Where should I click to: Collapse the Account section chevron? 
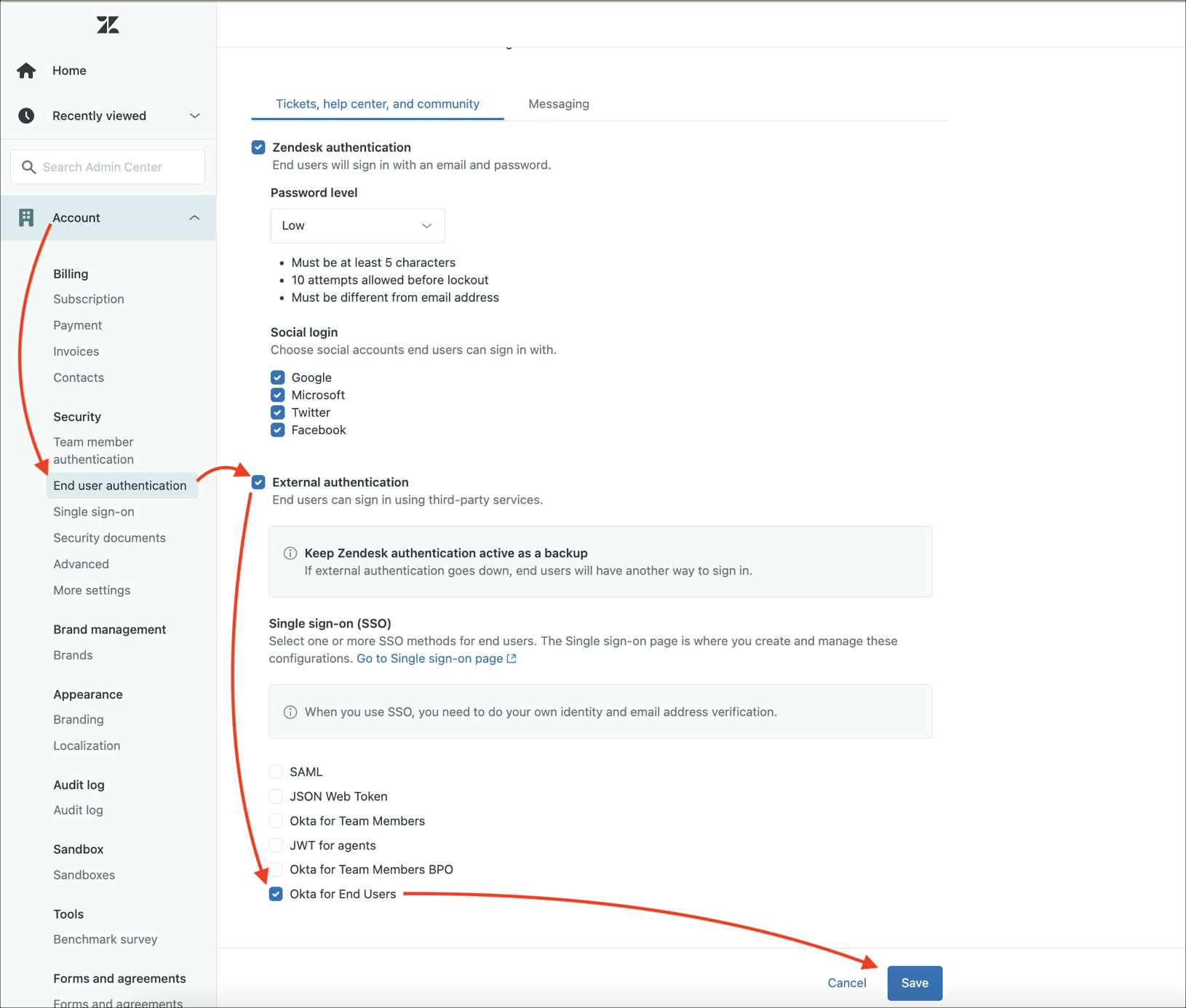click(x=194, y=217)
